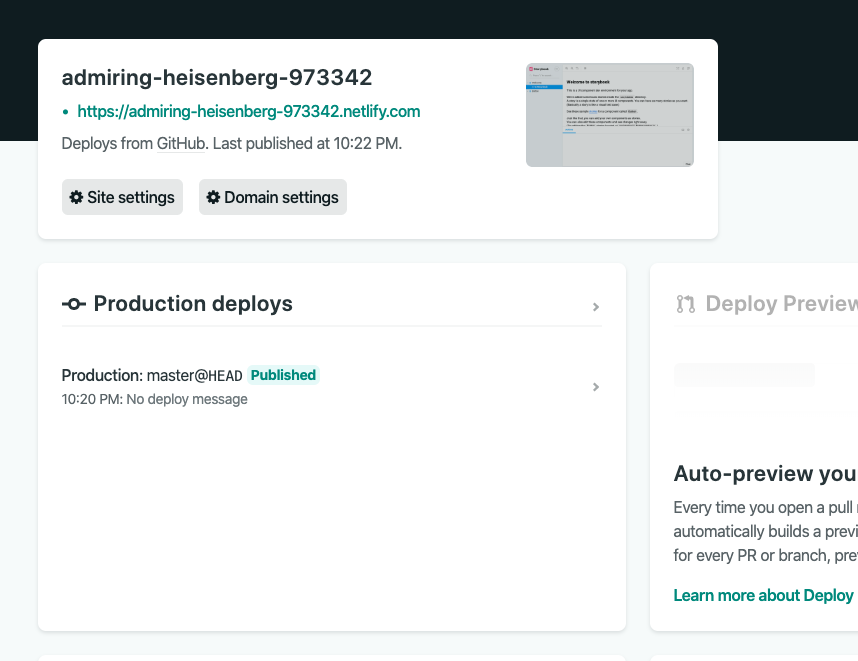Screen dimensions: 858x661
Task: Click the admiring-heisenberg-973342 site name title
Action: 217,78
